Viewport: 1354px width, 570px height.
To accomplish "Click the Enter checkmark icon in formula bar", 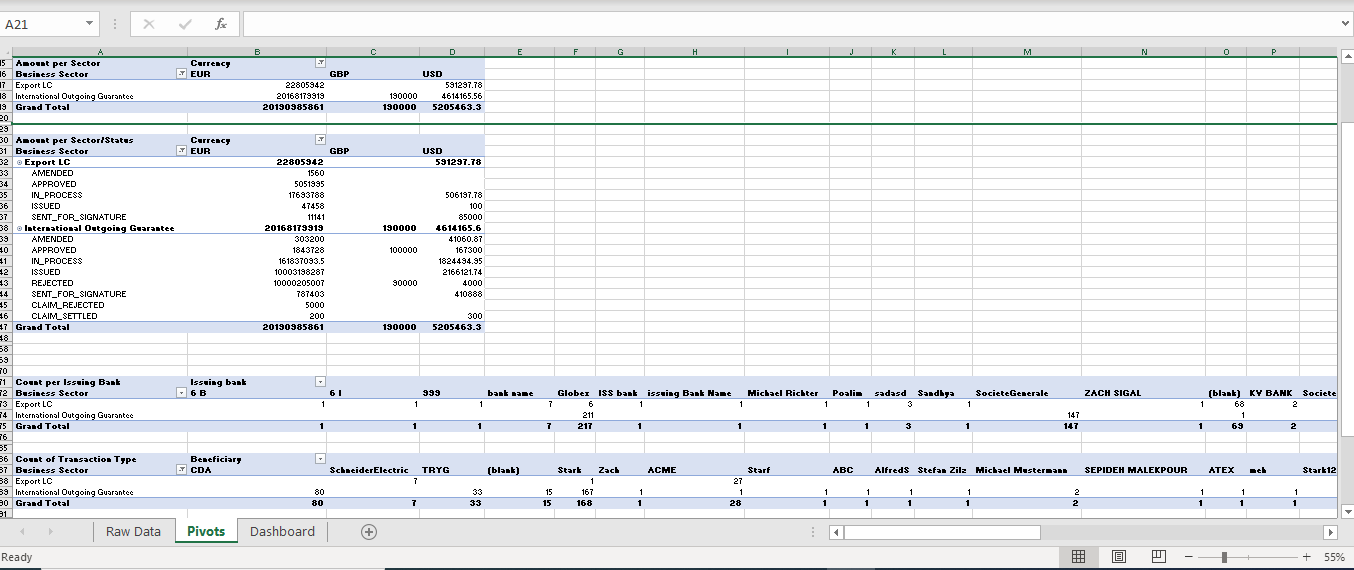I will [184, 23].
